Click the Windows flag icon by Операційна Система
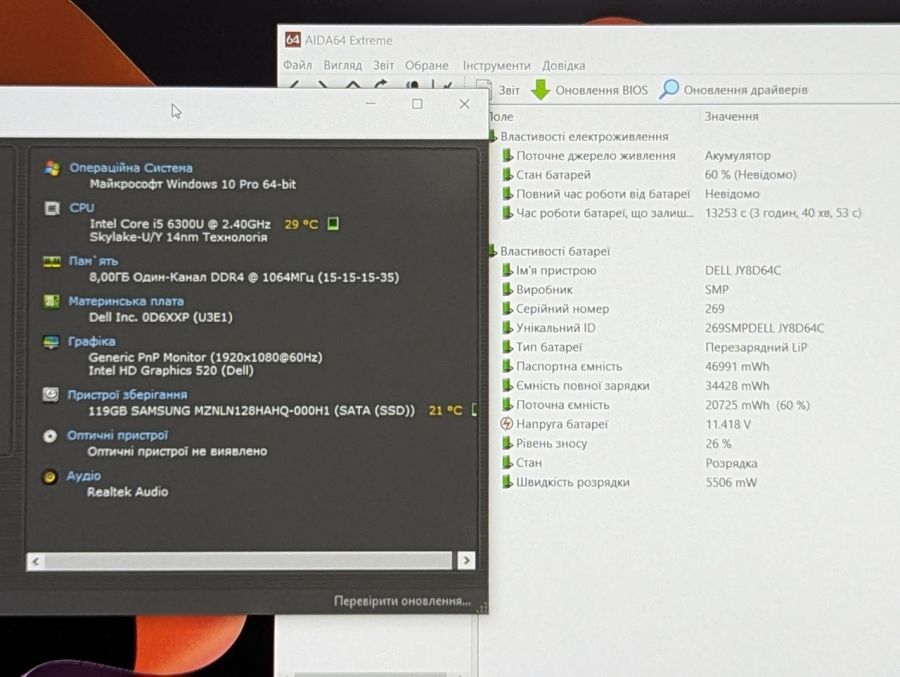 (x=52, y=168)
